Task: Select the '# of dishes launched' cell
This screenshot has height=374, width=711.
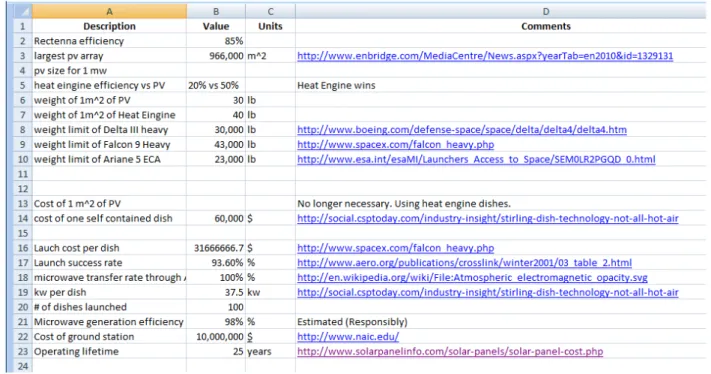Action: coord(109,307)
